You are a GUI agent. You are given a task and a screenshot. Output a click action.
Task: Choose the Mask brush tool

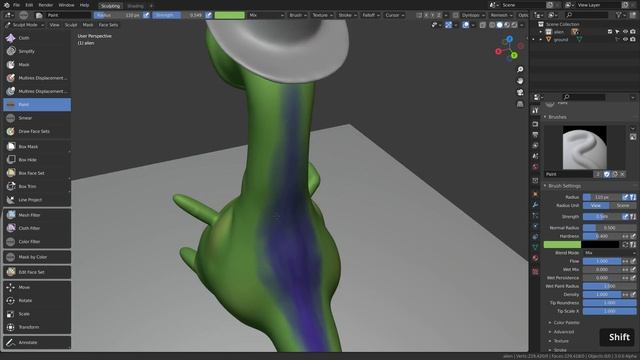37,64
